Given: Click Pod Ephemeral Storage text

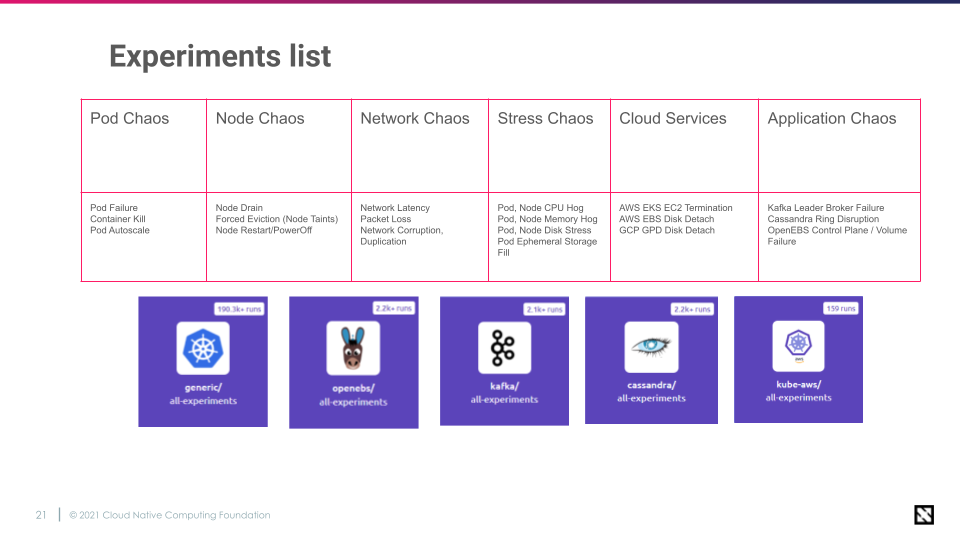Looking at the screenshot, I should (547, 242).
